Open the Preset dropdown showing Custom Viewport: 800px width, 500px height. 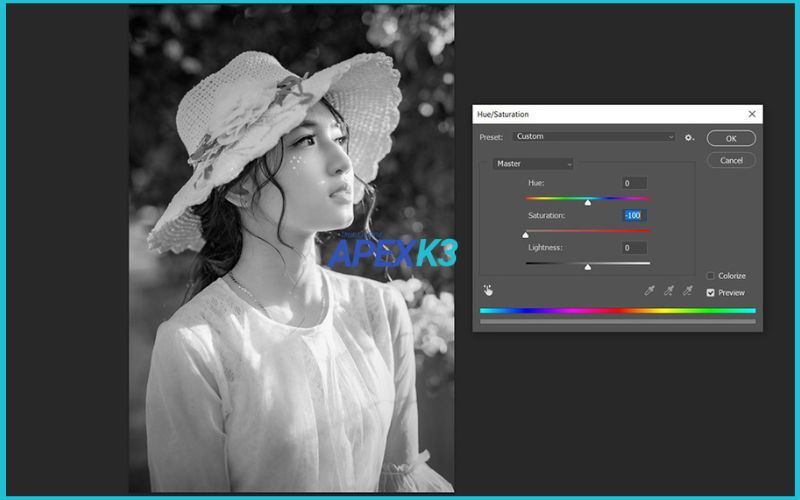tap(594, 137)
